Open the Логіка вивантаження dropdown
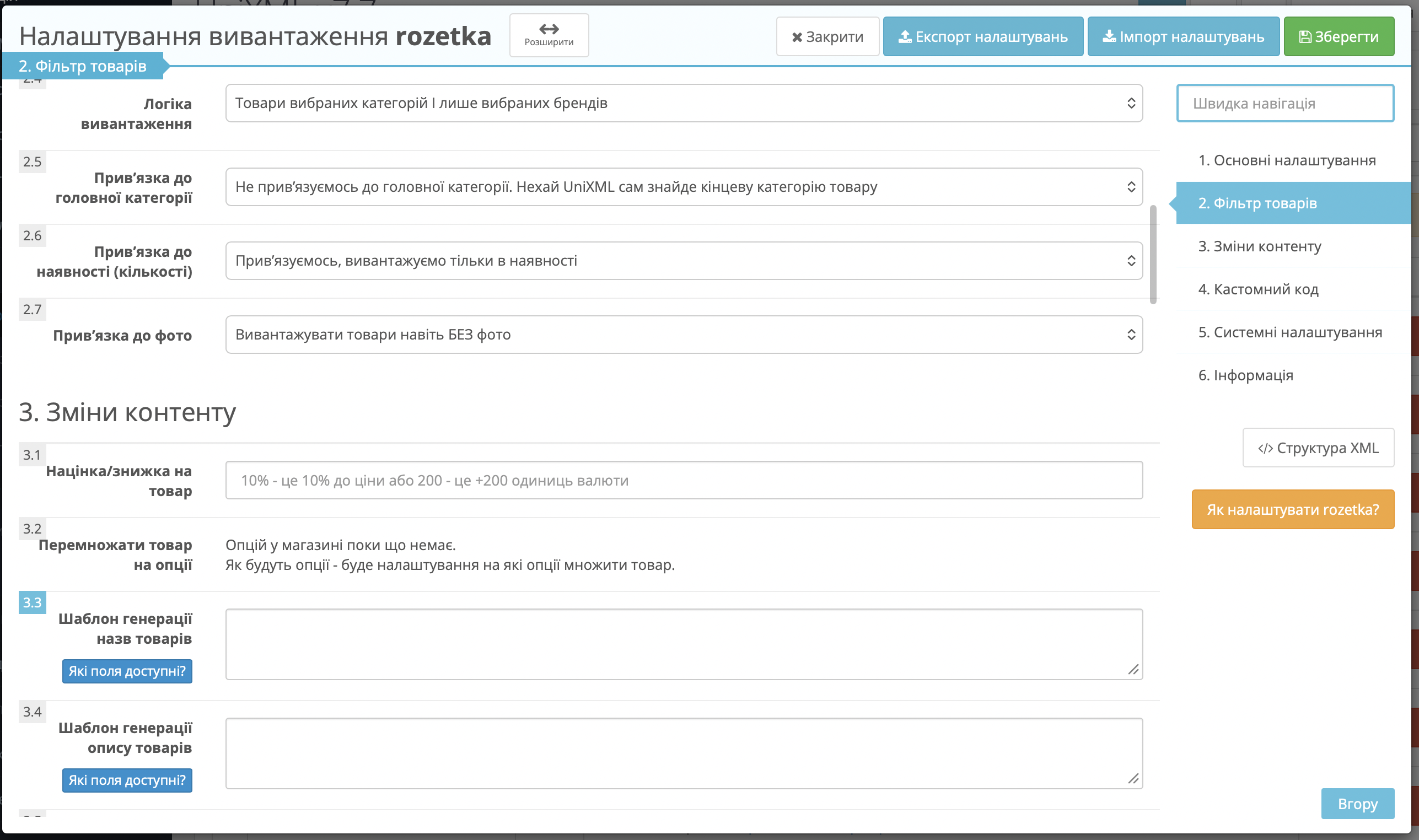Image resolution: width=1419 pixels, height=840 pixels. [x=684, y=103]
